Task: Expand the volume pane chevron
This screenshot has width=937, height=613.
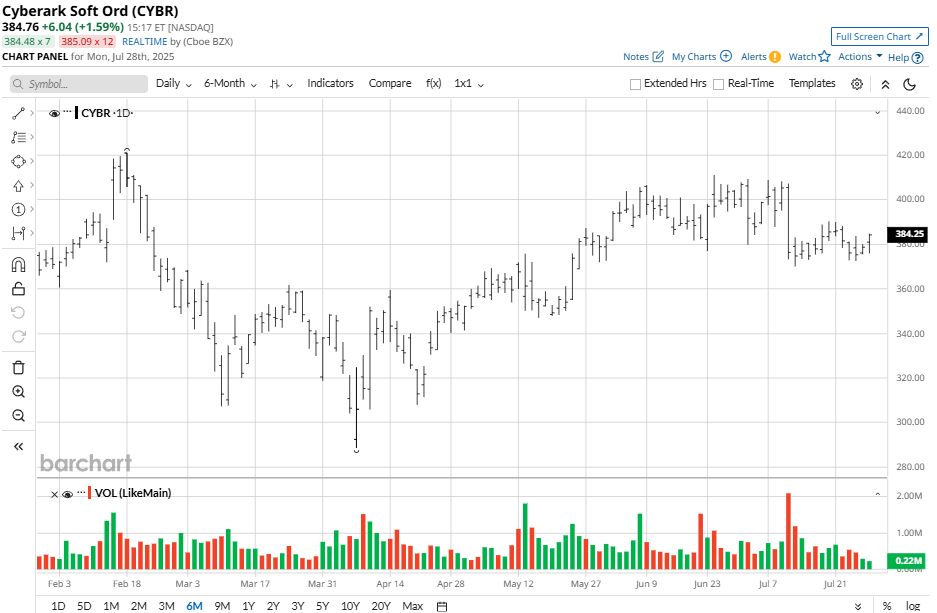Action: 877,494
